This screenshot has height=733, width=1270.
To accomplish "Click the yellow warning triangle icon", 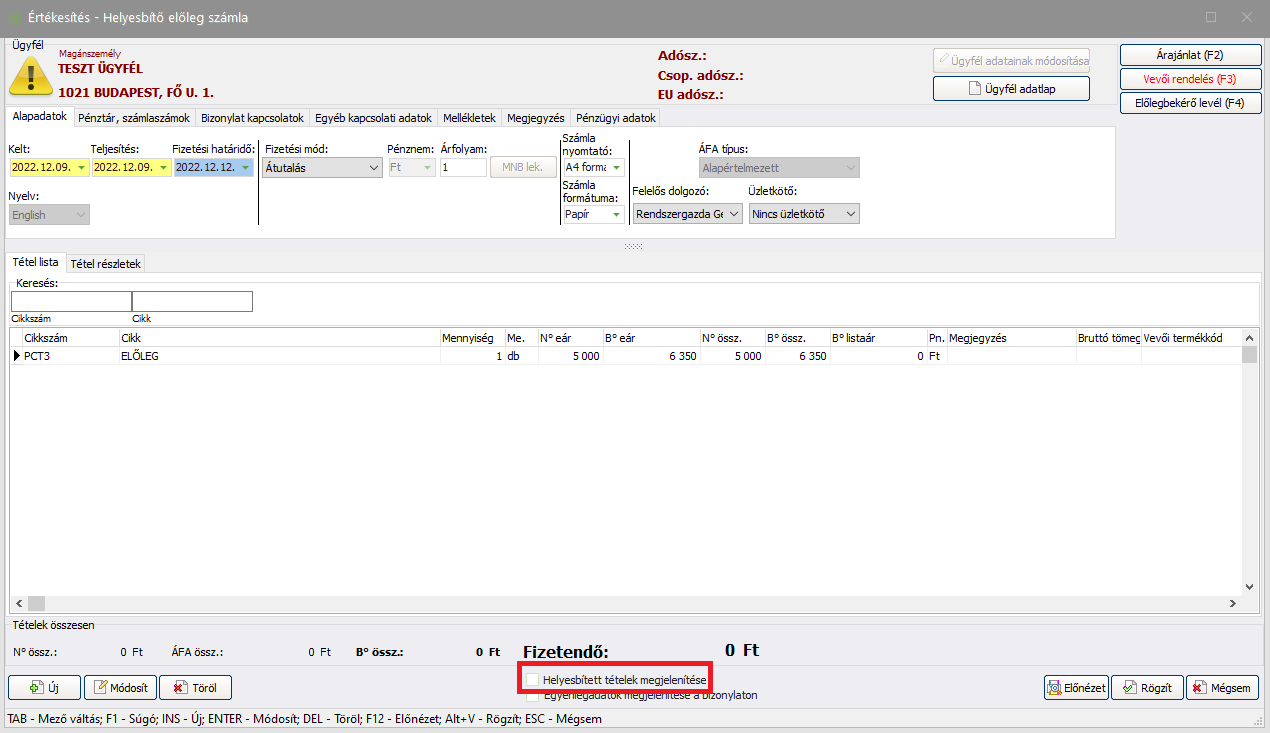I will [x=31, y=75].
